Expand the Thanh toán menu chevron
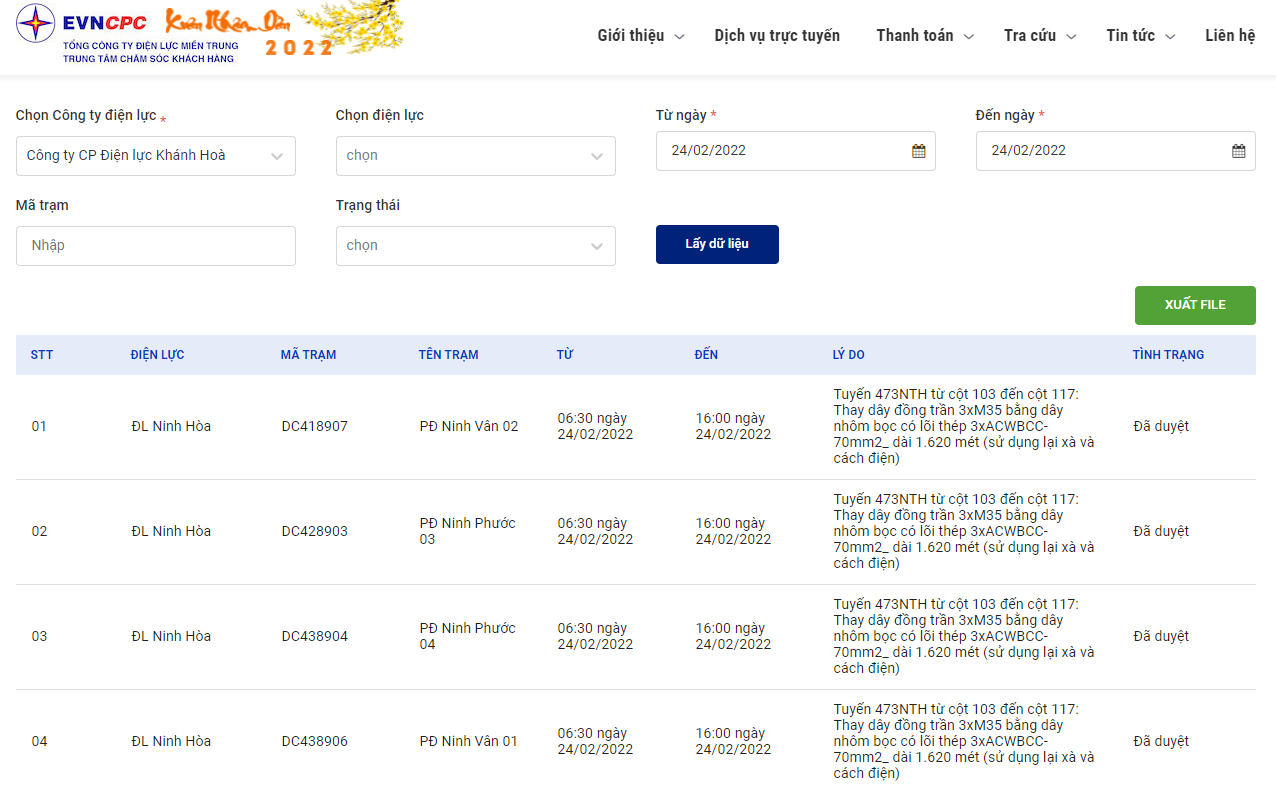This screenshot has width=1276, height=789. pos(969,37)
